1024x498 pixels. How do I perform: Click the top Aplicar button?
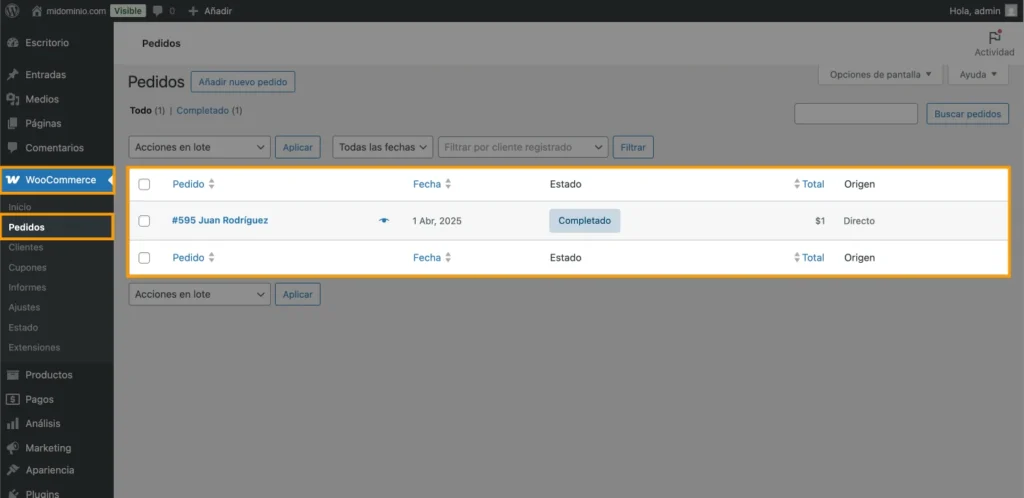[298, 148]
